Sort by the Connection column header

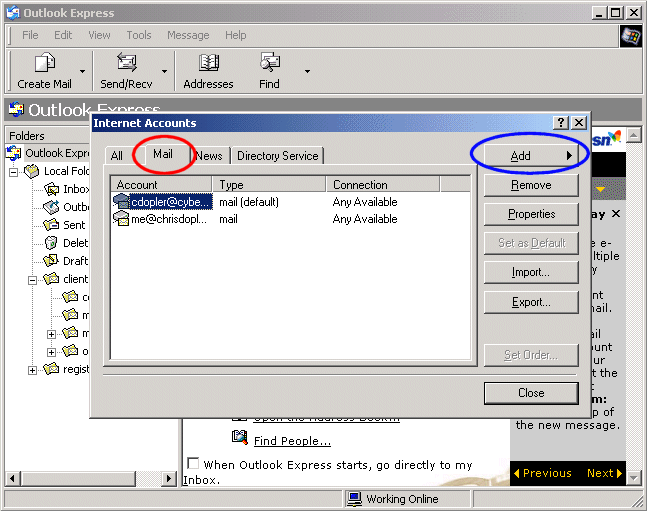tap(383, 185)
